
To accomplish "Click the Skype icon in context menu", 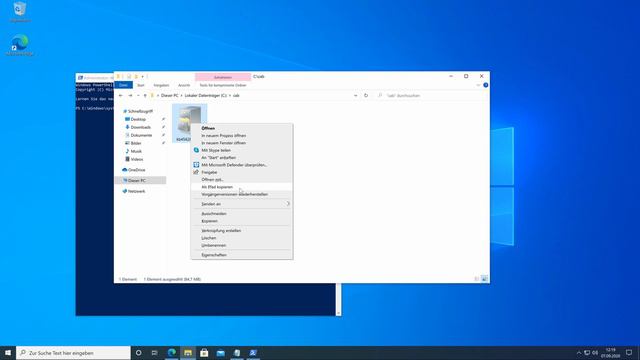I will click(x=196, y=150).
